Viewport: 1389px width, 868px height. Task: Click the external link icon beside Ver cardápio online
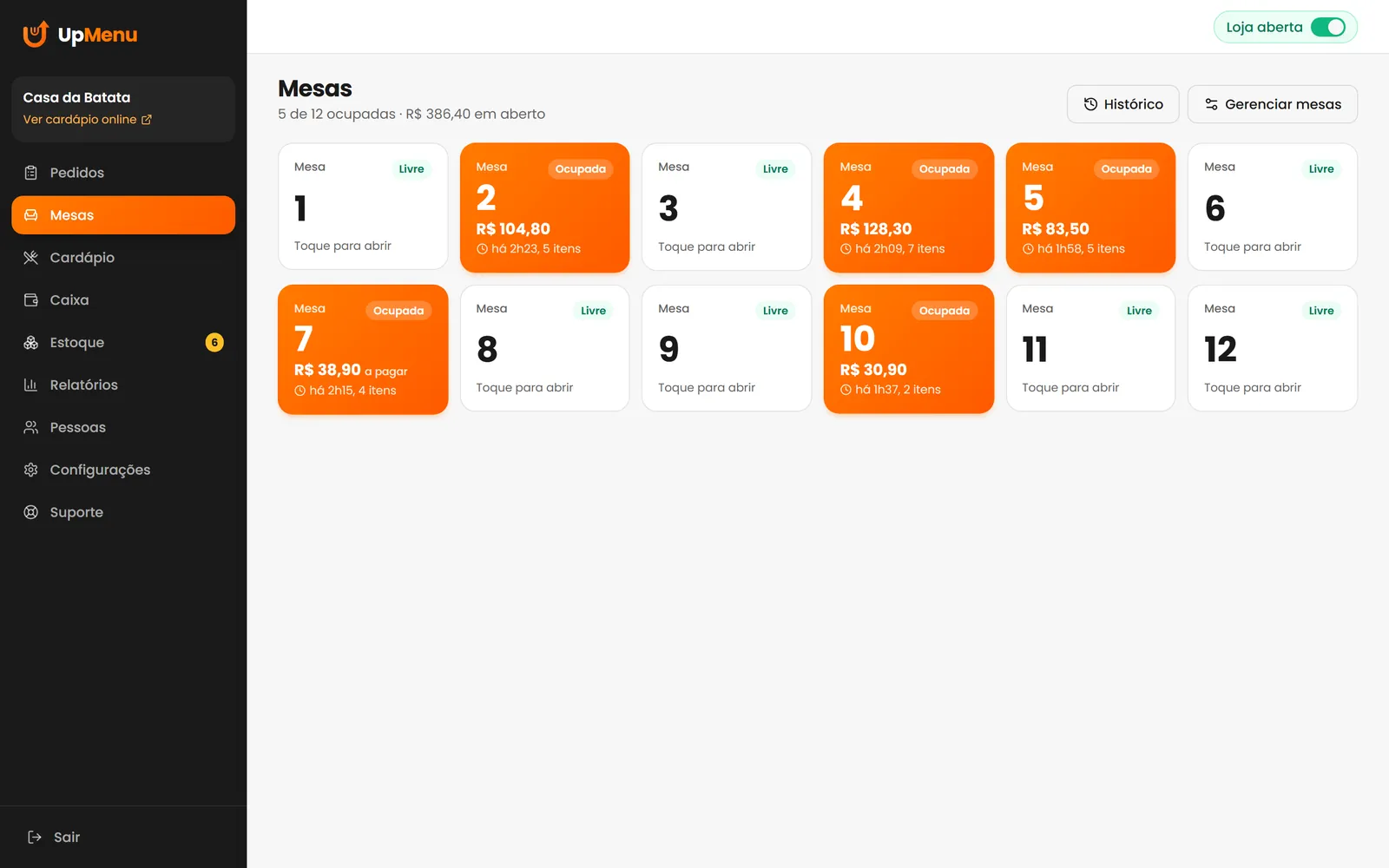(147, 120)
